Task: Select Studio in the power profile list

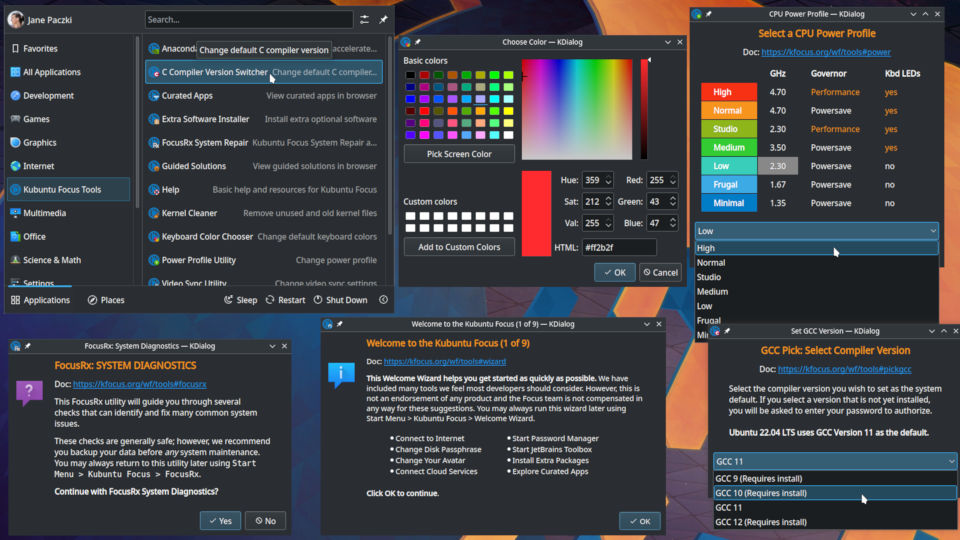Action: (709, 277)
